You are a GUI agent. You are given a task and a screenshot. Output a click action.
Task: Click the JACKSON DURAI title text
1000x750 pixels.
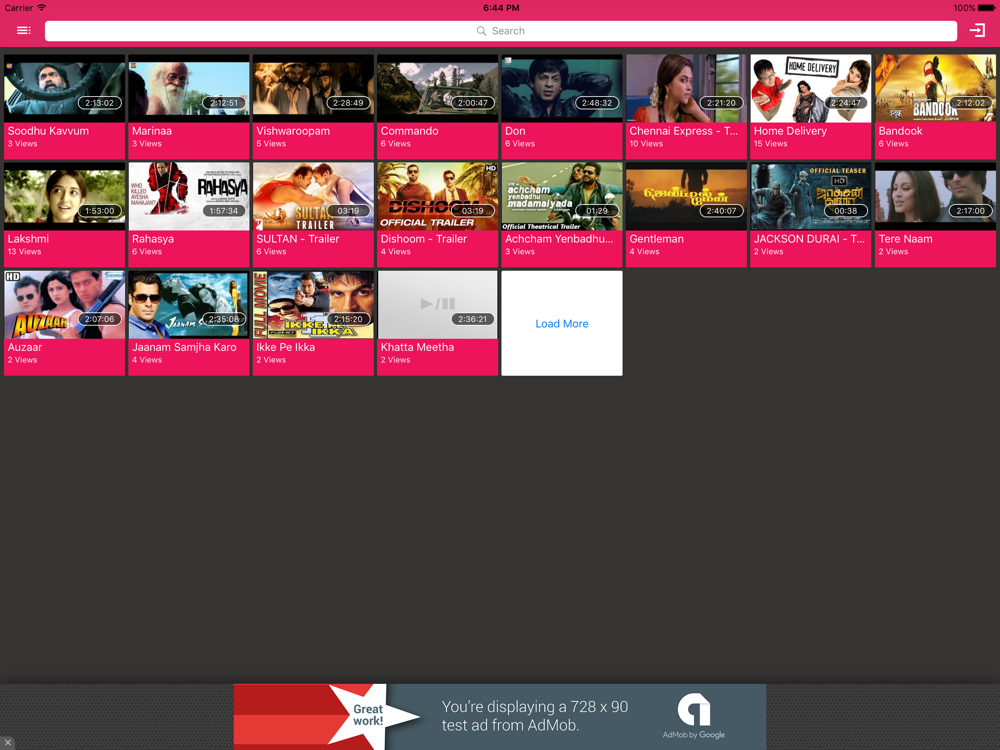(x=809, y=239)
